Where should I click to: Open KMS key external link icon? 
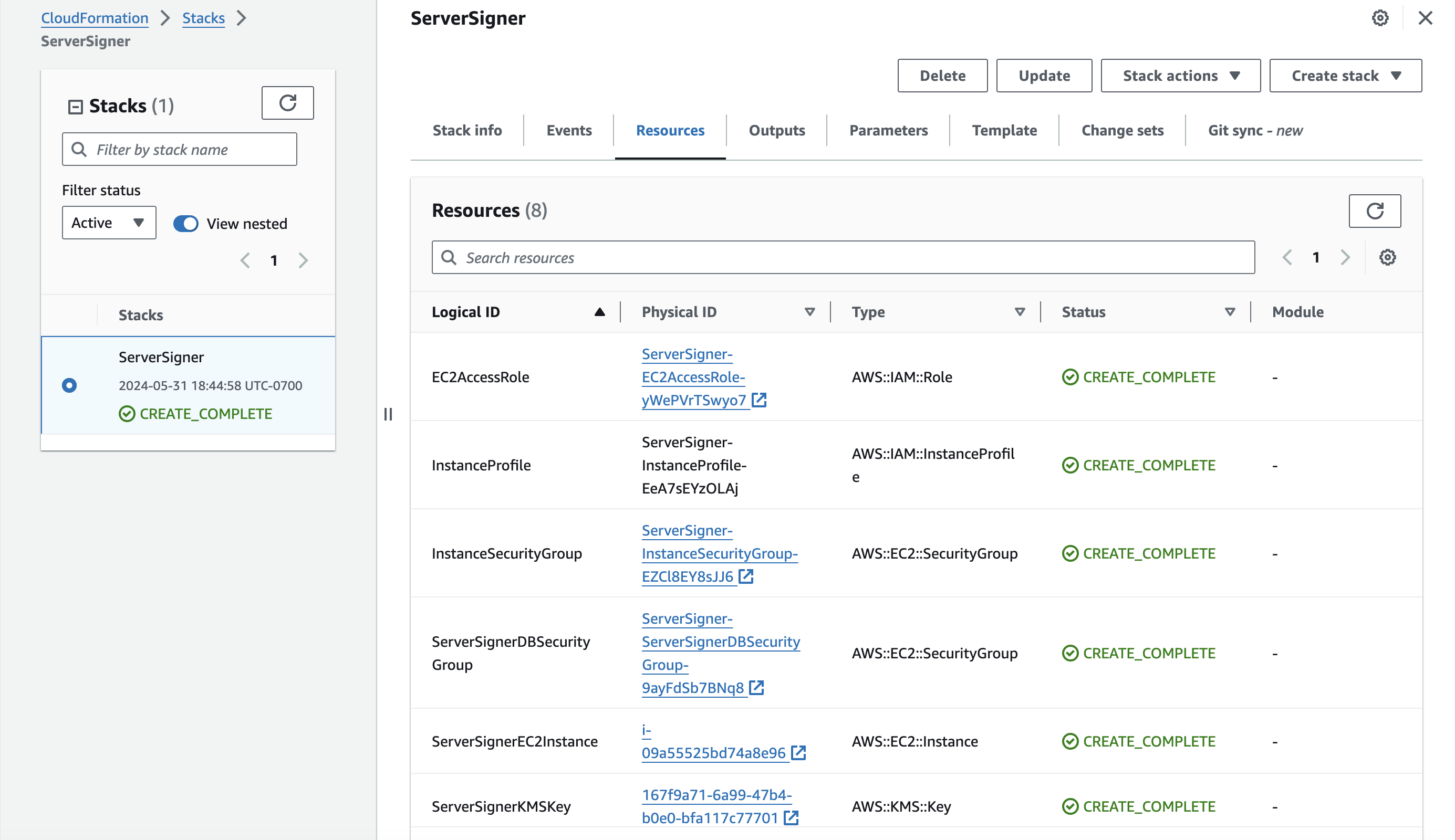coord(791,817)
